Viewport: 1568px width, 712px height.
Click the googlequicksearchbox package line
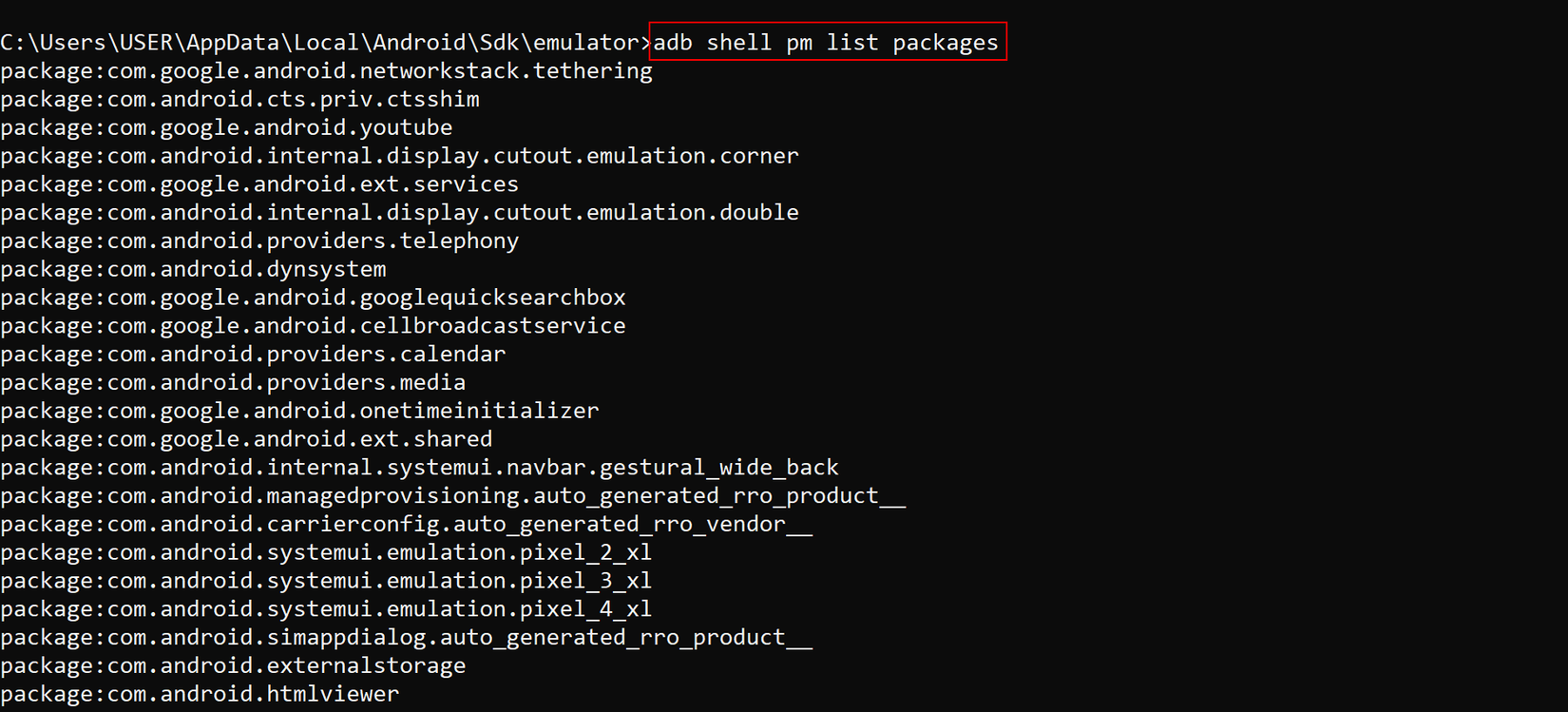[x=313, y=298]
